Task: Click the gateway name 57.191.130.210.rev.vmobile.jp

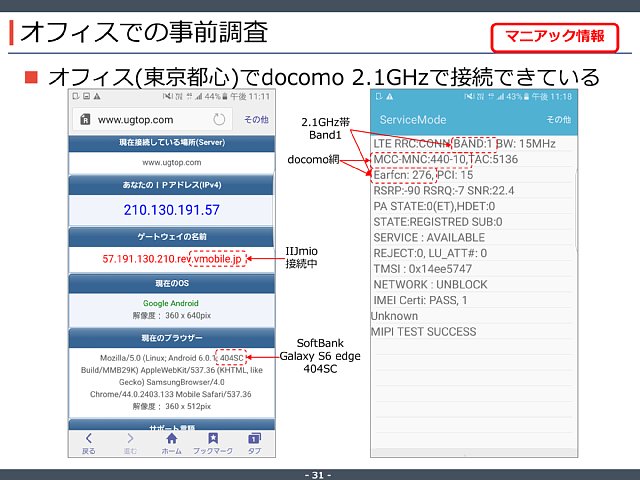Action: (x=172, y=259)
